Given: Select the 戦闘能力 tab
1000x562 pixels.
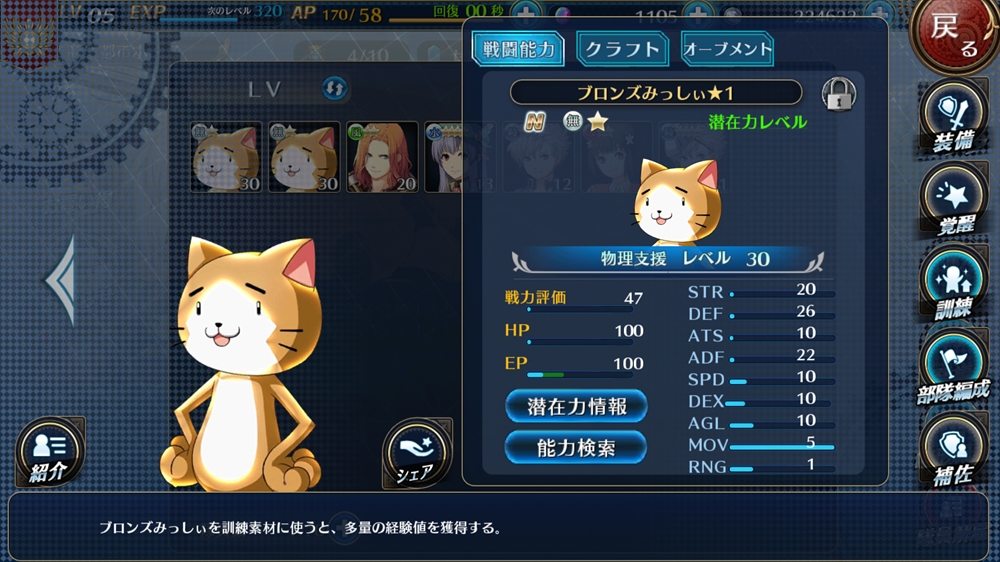Looking at the screenshot, I should pos(518,48).
